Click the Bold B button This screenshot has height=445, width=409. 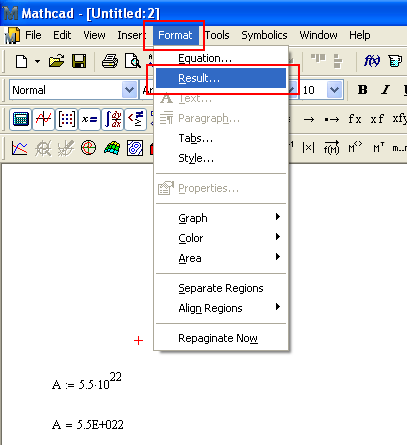[x=362, y=90]
